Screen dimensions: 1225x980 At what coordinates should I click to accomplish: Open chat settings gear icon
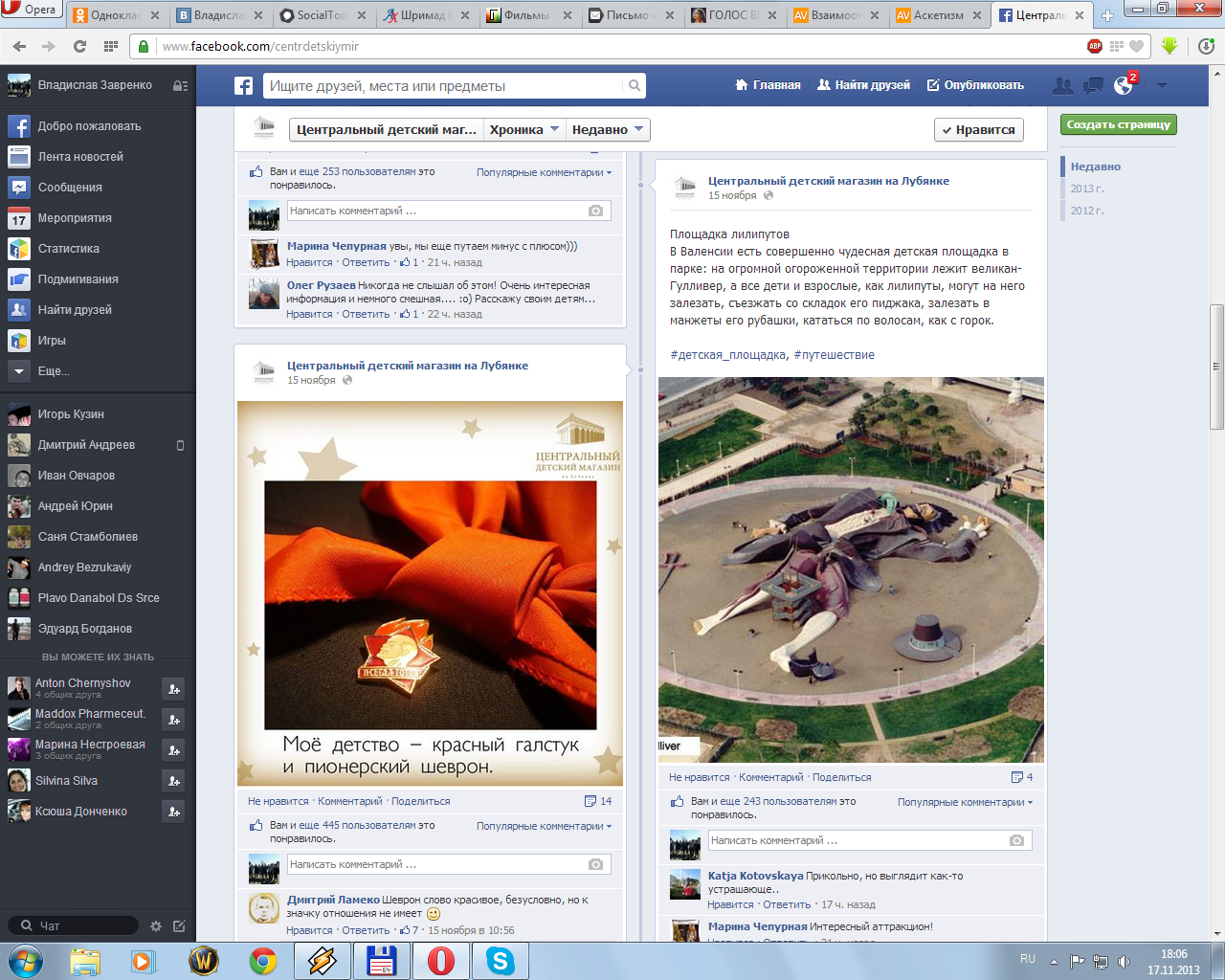(156, 926)
